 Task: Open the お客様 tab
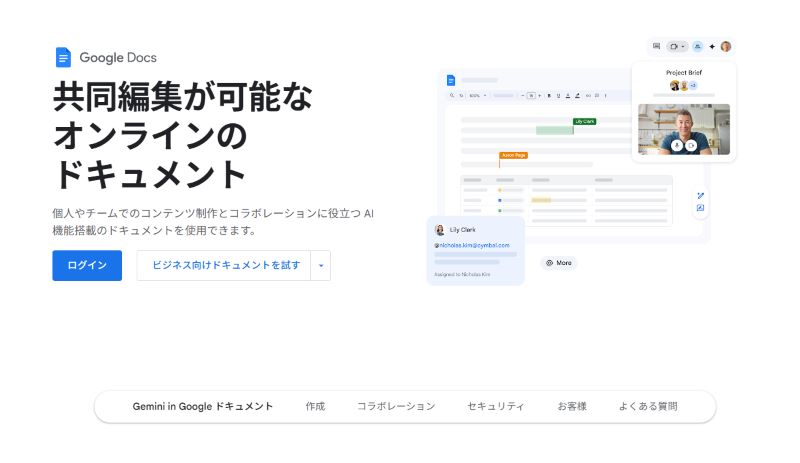coord(572,406)
